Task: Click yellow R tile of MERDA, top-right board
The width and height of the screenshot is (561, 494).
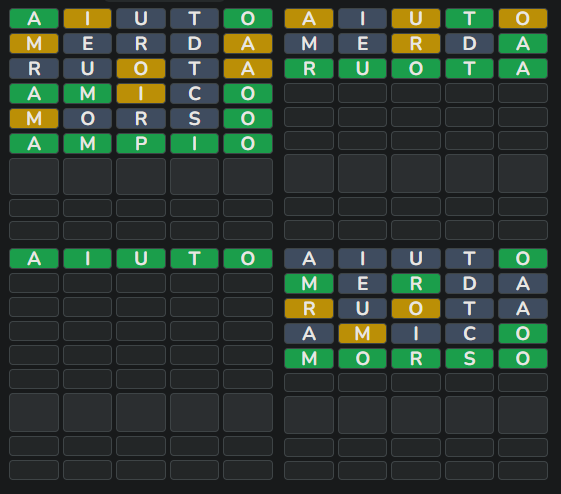Action: [x=416, y=43]
